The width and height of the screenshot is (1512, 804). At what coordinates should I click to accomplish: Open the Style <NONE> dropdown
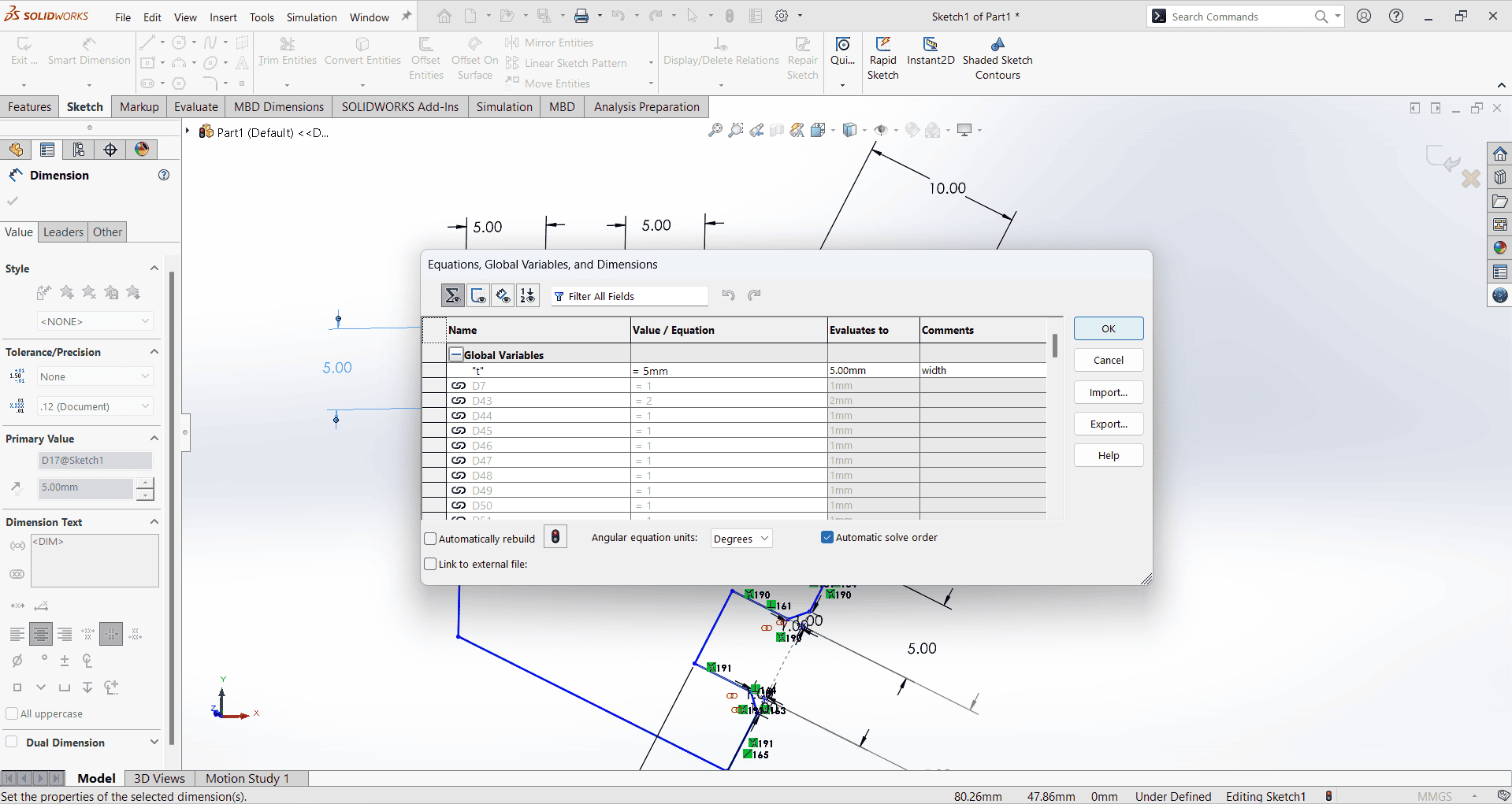click(95, 321)
